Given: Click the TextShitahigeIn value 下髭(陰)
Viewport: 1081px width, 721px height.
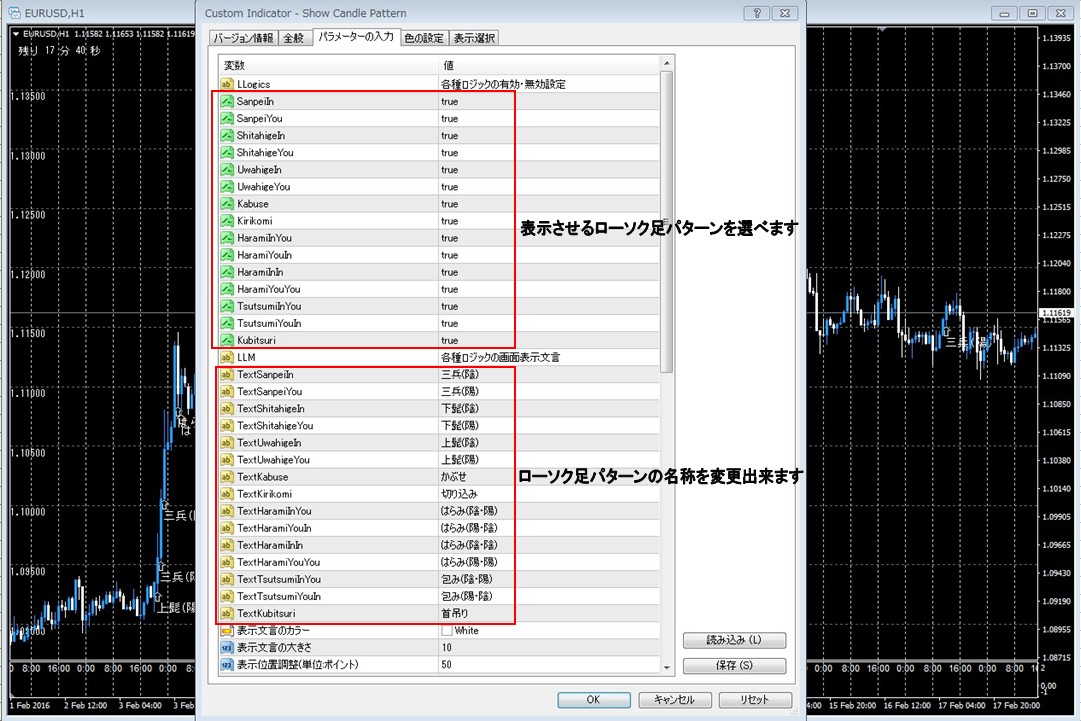Looking at the screenshot, I should (x=460, y=409).
